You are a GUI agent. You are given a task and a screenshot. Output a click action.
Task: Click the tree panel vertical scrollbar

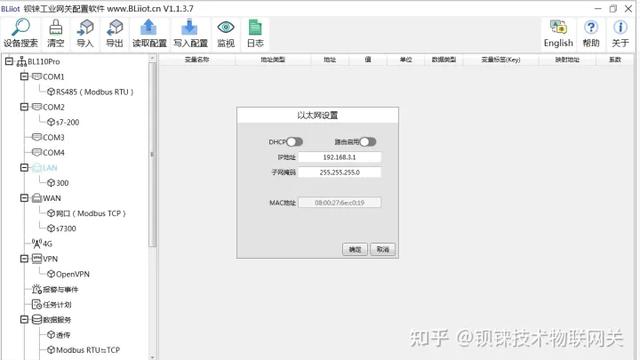[152, 155]
